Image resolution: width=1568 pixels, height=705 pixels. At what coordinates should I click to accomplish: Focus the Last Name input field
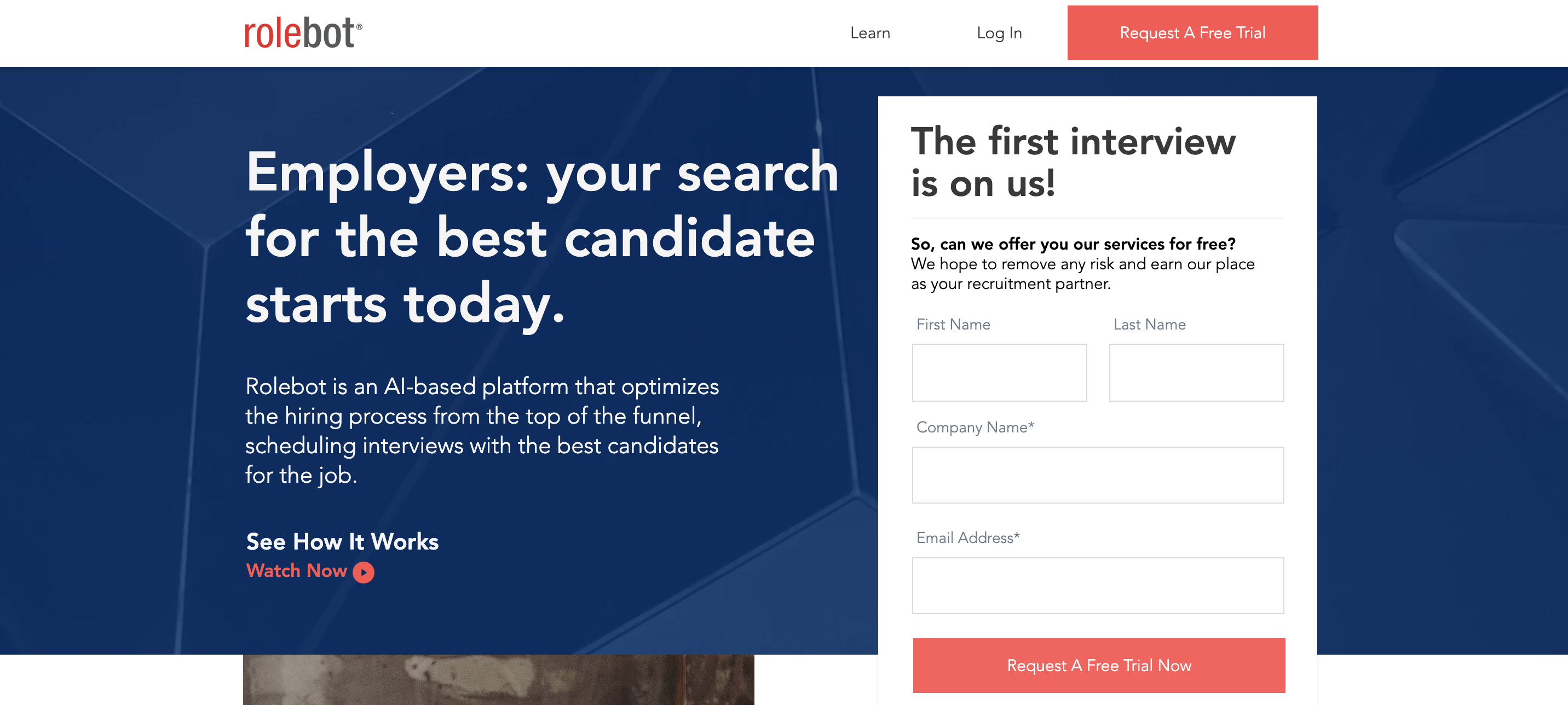1196,373
